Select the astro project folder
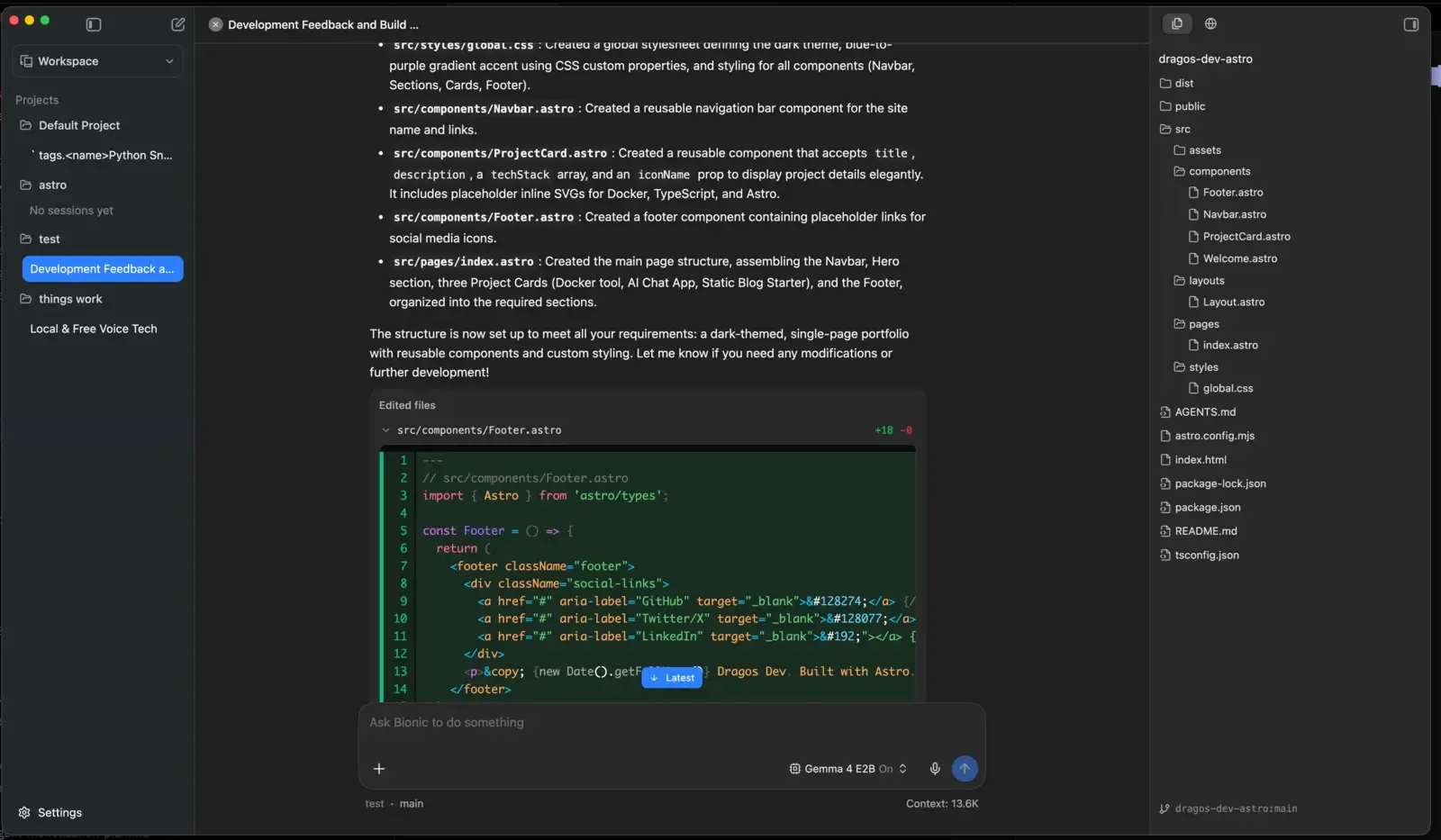This screenshot has height=840, width=1441. 52,185
